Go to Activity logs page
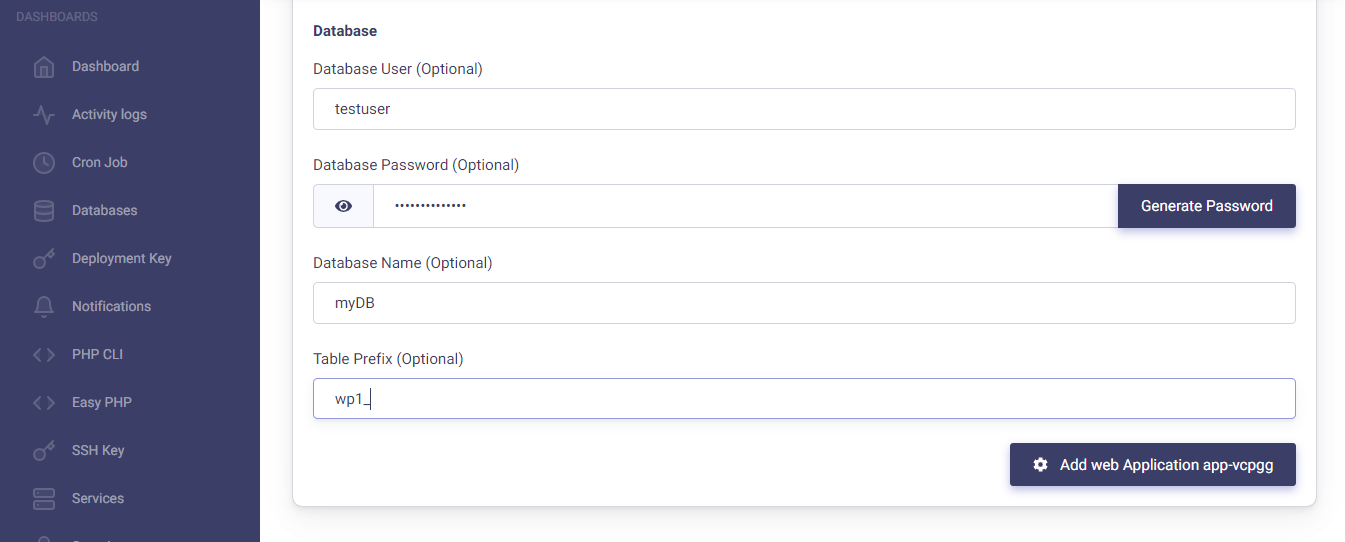This screenshot has width=1345, height=542. pyautogui.click(x=109, y=115)
